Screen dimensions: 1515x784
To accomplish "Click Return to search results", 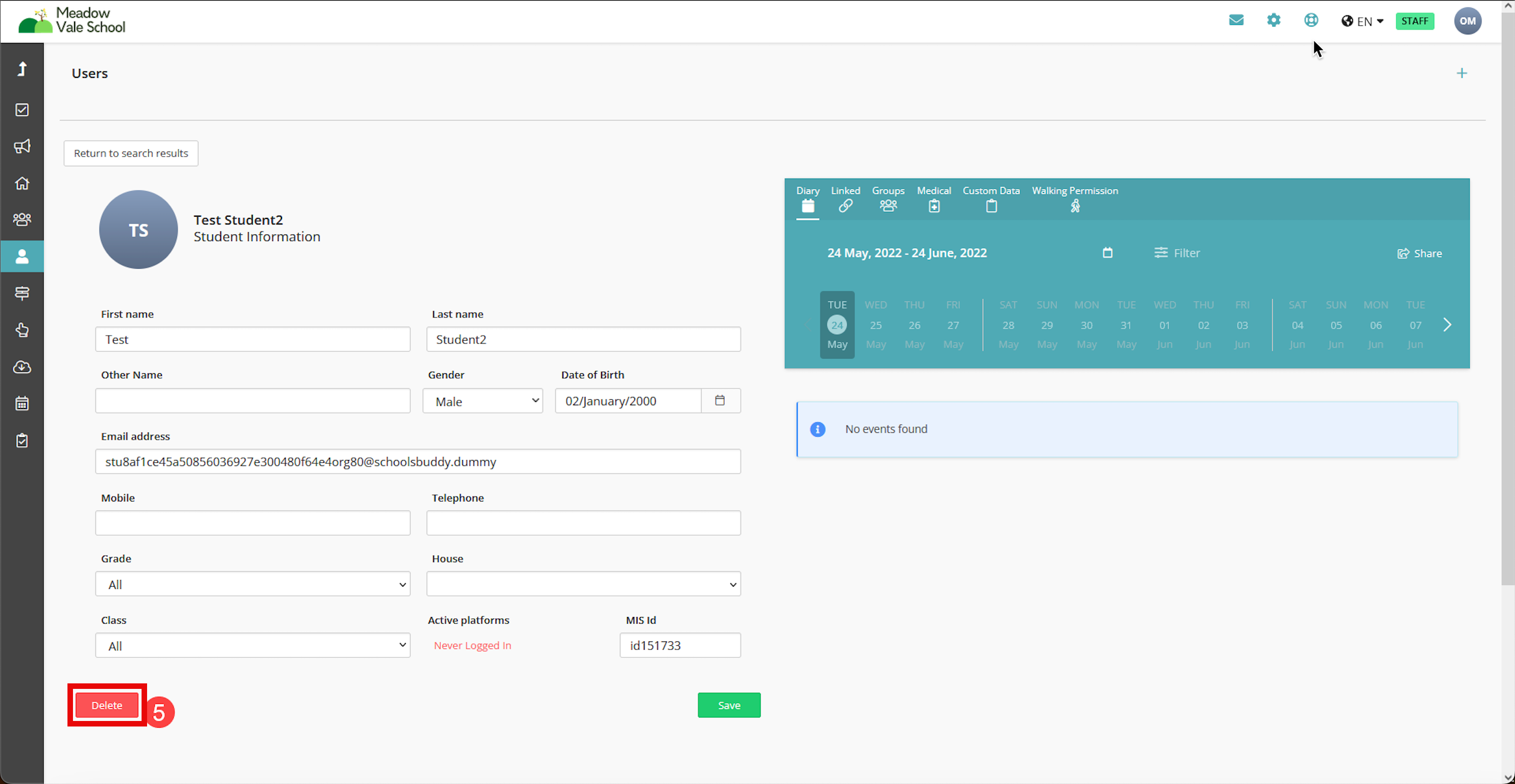I will click(130, 154).
